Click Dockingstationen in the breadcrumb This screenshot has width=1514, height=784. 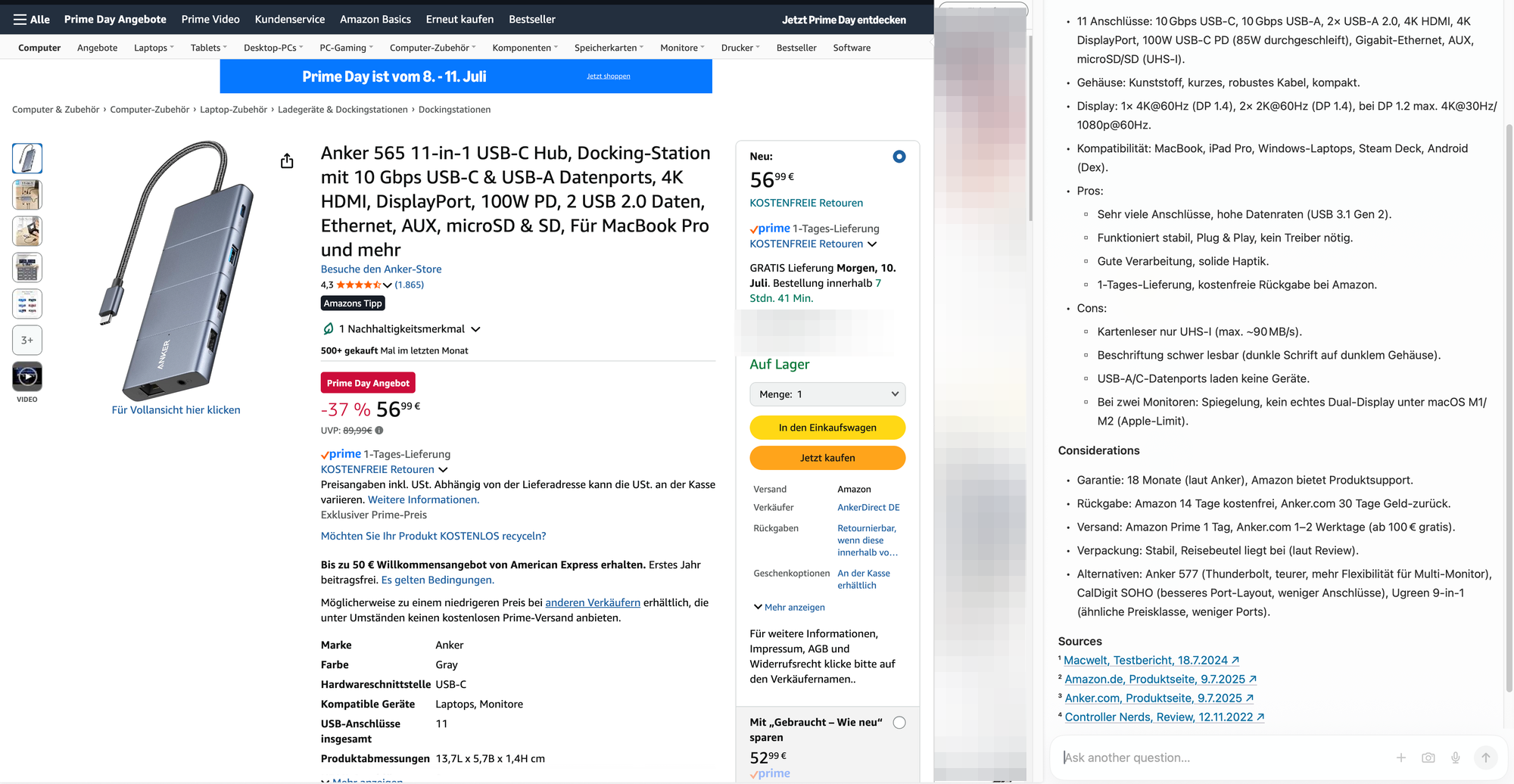pos(454,110)
